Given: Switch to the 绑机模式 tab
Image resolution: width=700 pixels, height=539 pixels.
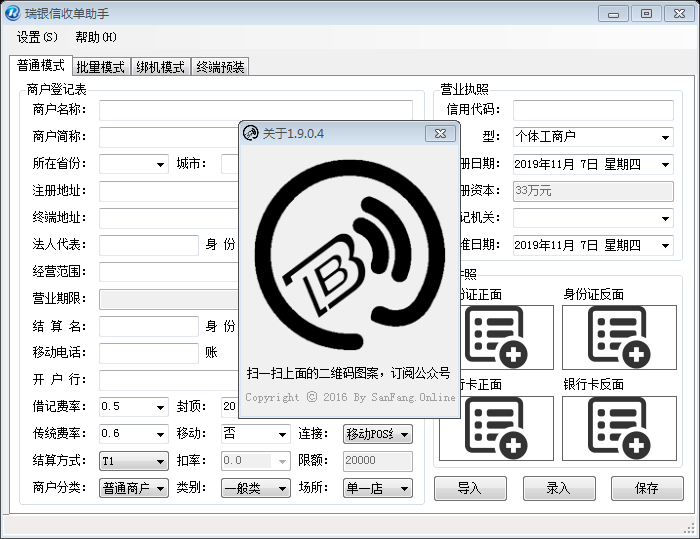Looking at the screenshot, I should pos(160,67).
